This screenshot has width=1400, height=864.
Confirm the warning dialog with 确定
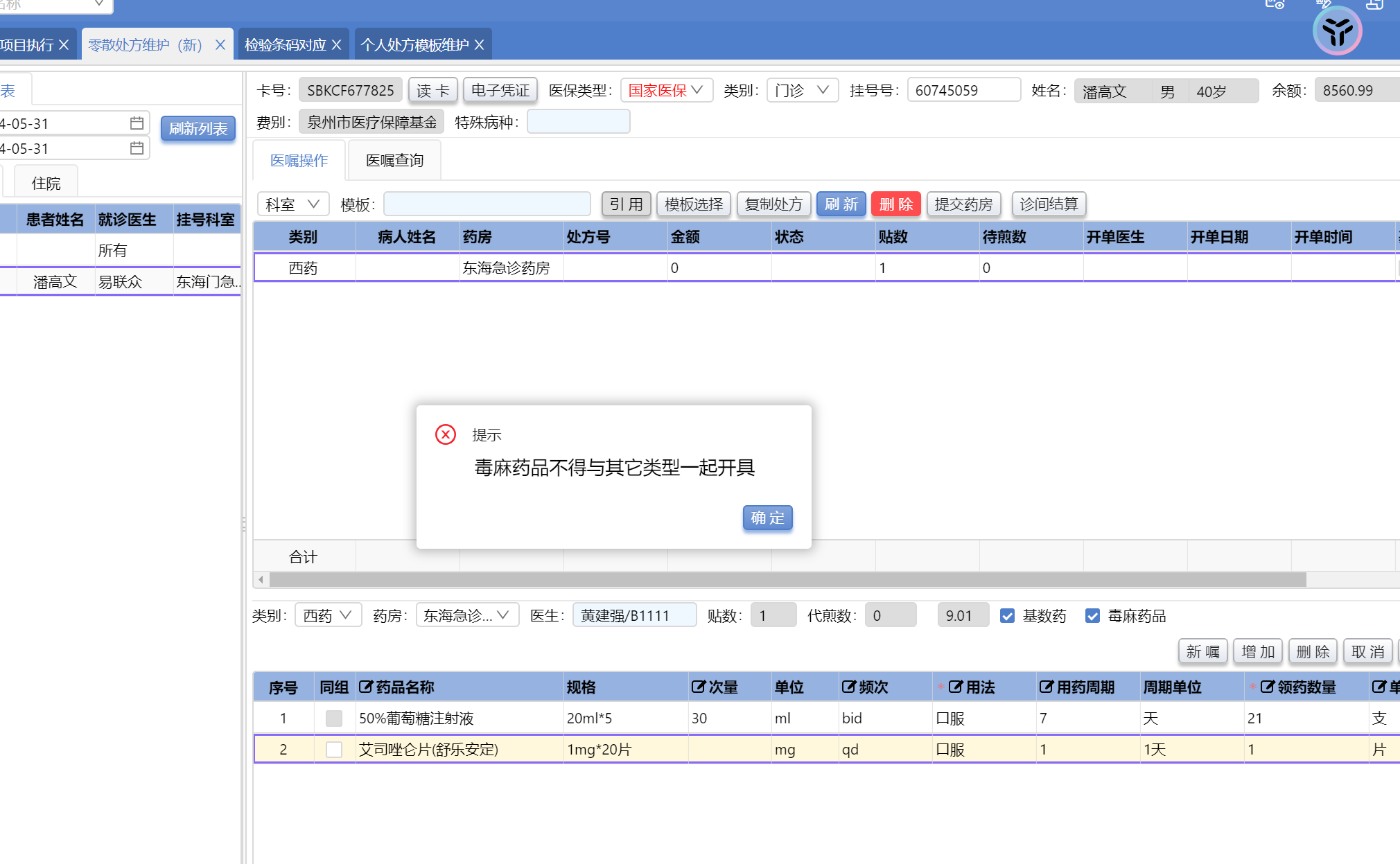(767, 518)
